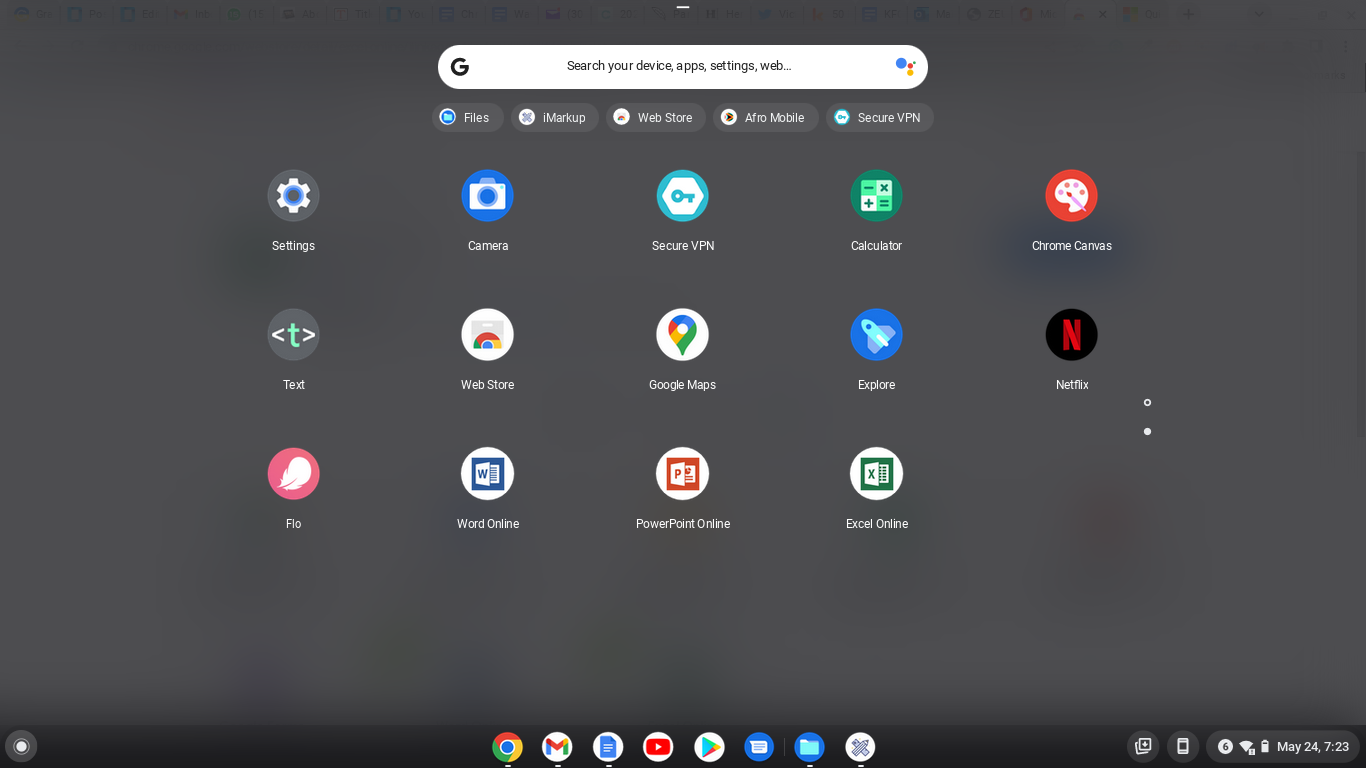Open YouTube from the shelf

658,747
